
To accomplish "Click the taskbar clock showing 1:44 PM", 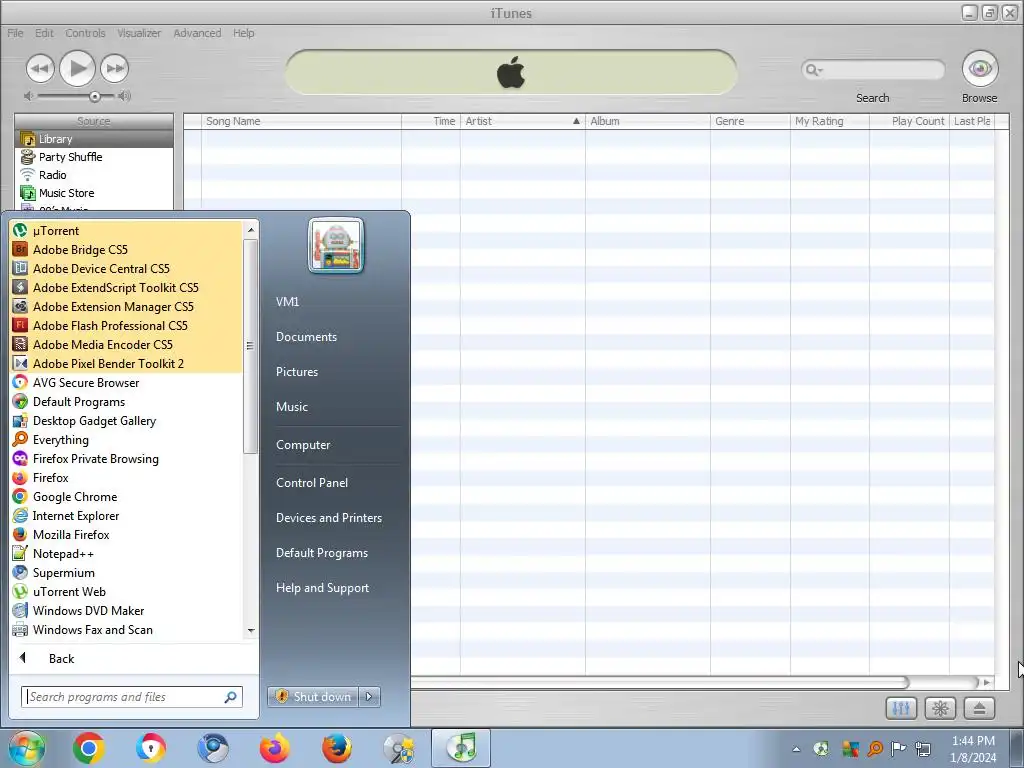I will tap(973, 749).
